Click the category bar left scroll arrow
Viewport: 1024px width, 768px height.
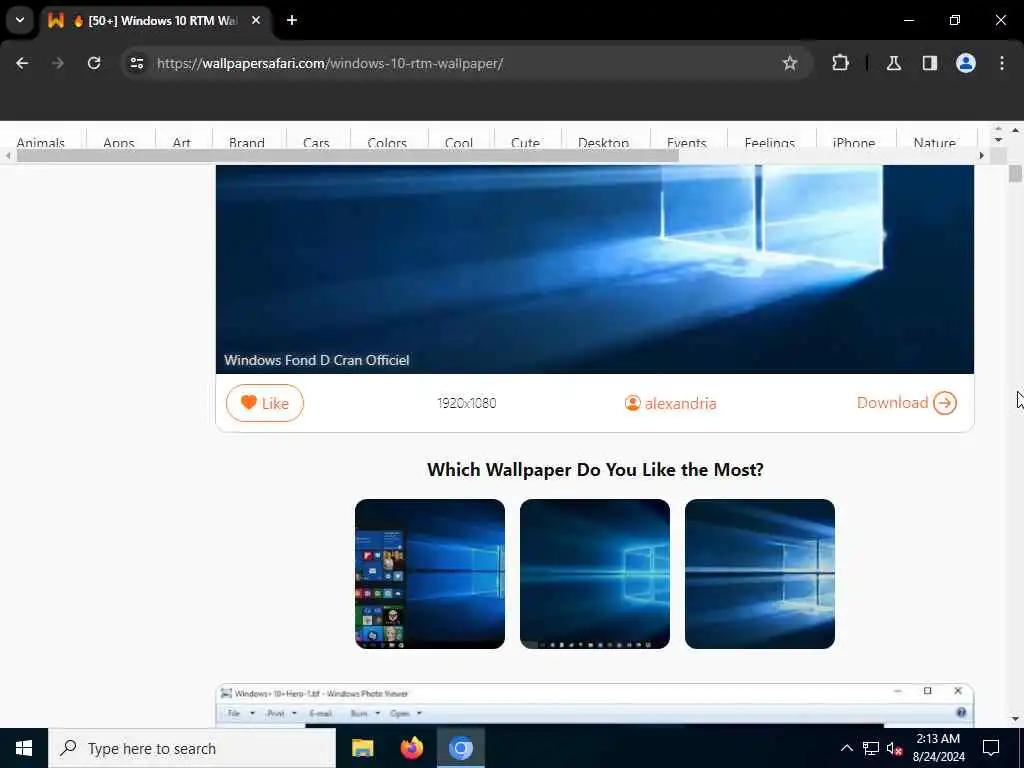tap(8, 155)
